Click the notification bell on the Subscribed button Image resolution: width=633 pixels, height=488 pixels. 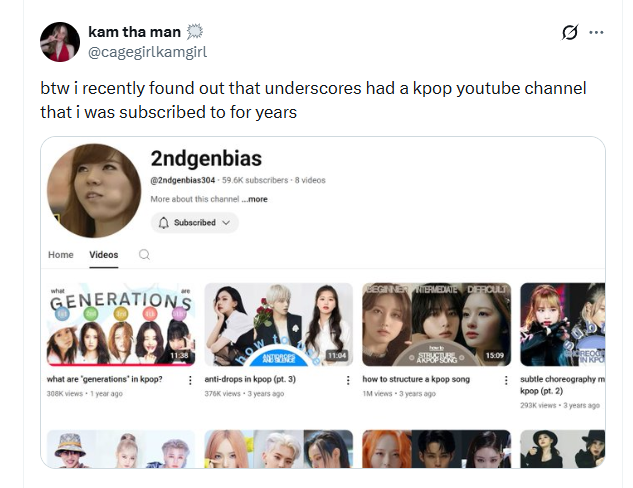click(x=163, y=223)
